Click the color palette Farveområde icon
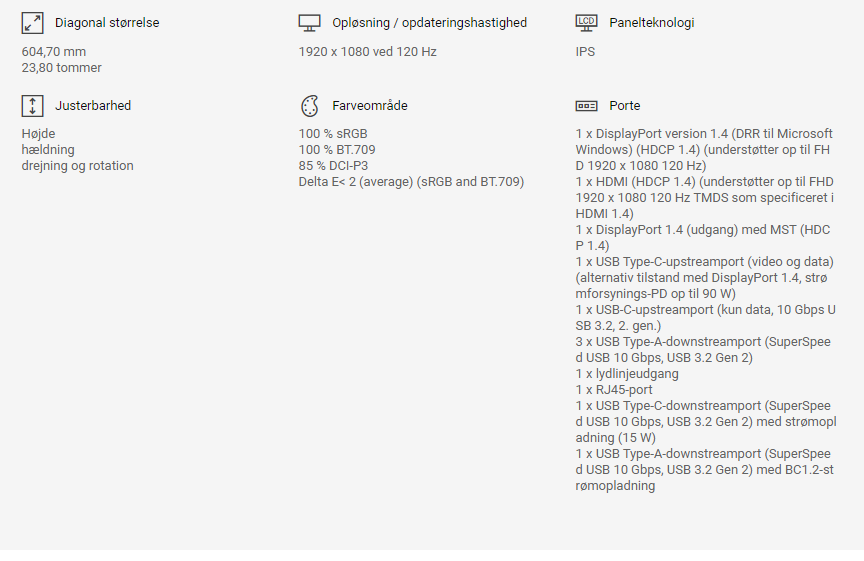864x561 pixels. pyautogui.click(x=309, y=106)
